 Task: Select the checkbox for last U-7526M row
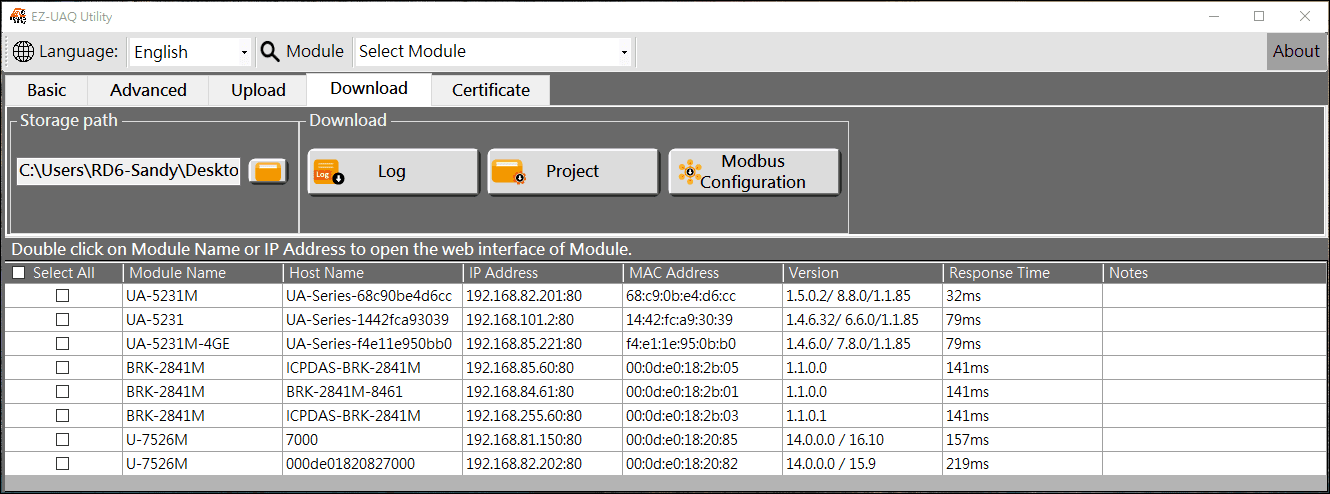click(x=62, y=464)
